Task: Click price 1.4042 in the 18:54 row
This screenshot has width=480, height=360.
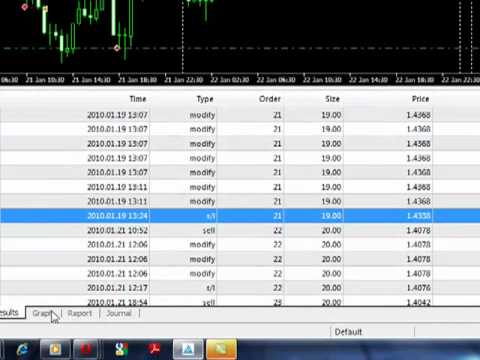Action: [419, 302]
